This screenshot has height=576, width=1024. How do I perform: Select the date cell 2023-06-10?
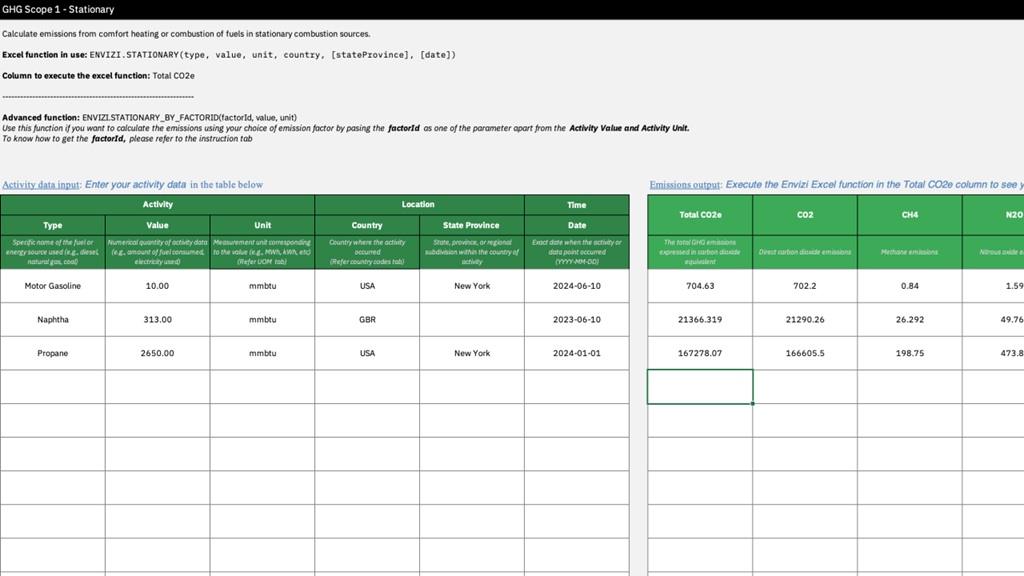(x=577, y=320)
